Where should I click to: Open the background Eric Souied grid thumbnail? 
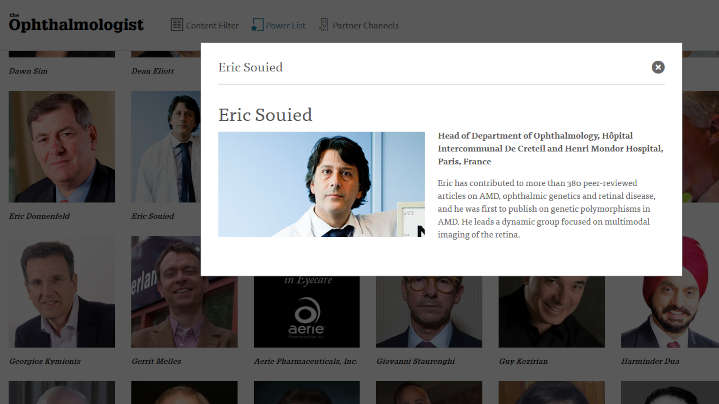click(166, 147)
